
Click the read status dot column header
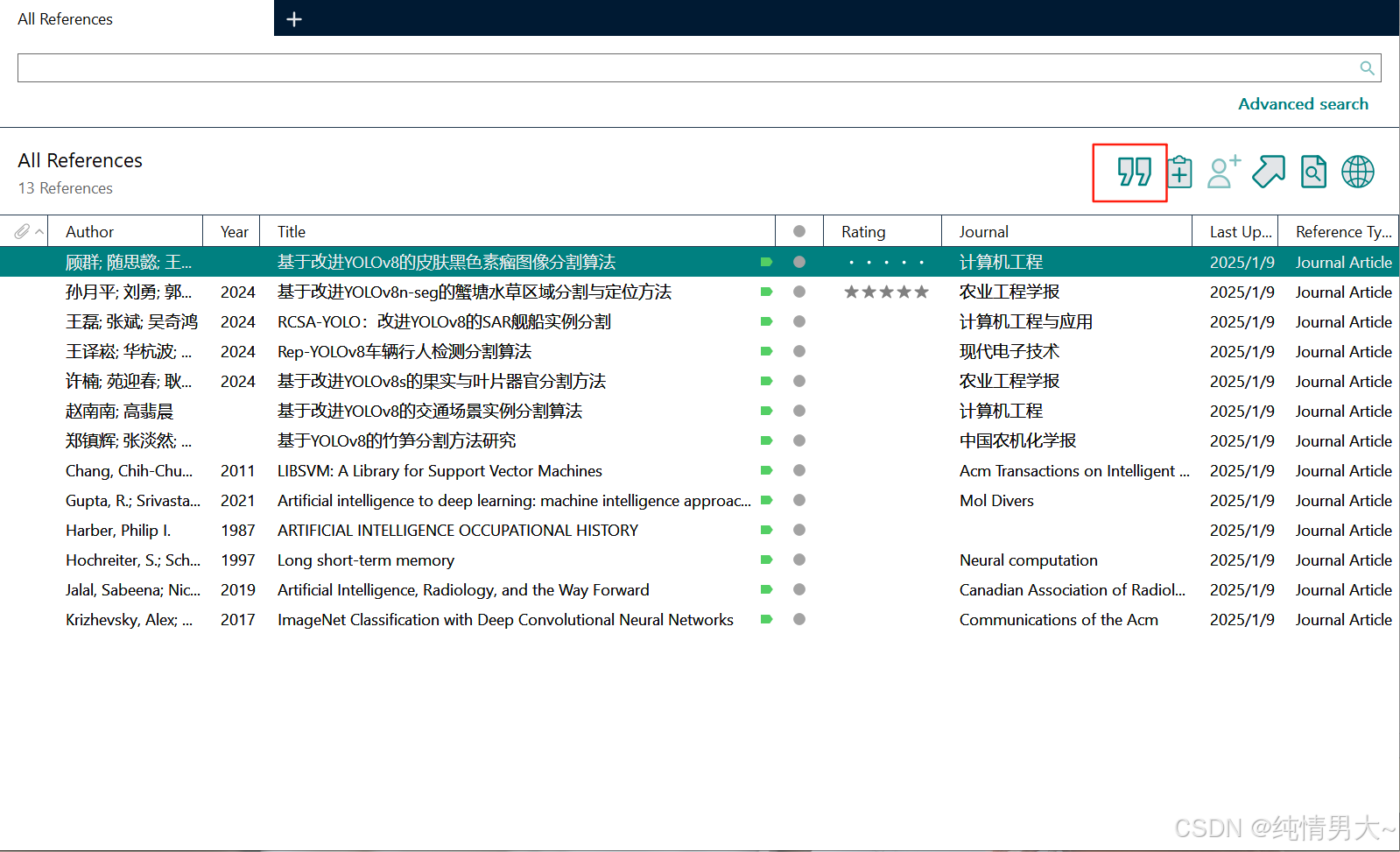[799, 231]
